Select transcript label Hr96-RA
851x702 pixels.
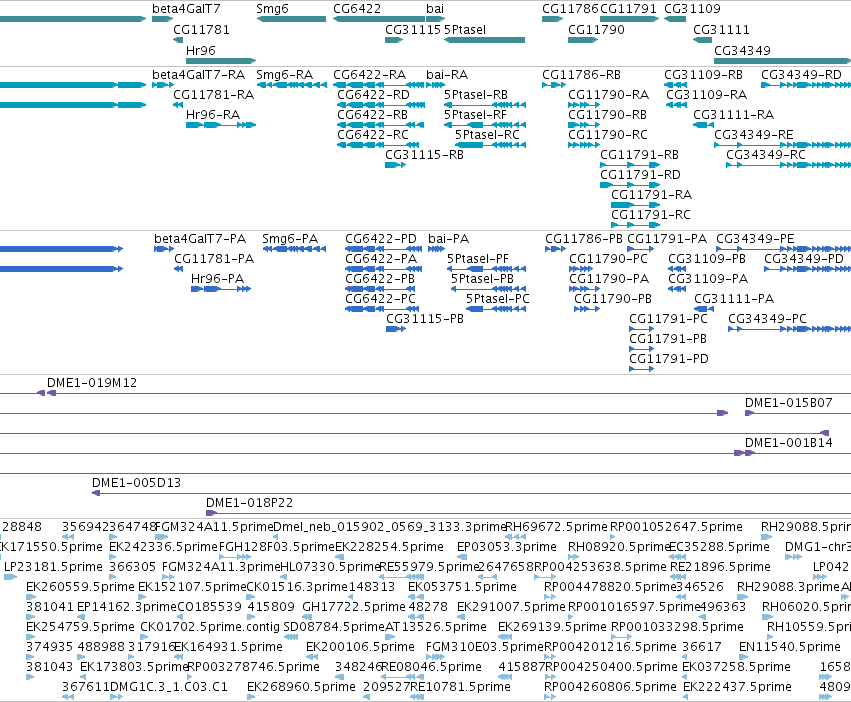(x=213, y=115)
